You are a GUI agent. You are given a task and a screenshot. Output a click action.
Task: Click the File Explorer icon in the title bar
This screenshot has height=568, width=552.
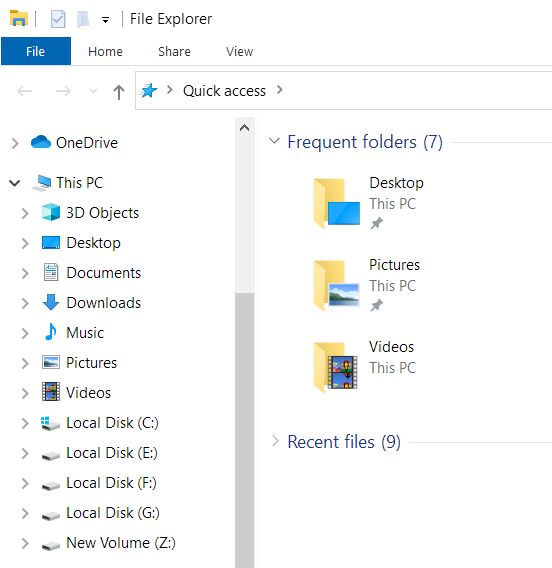[18, 18]
